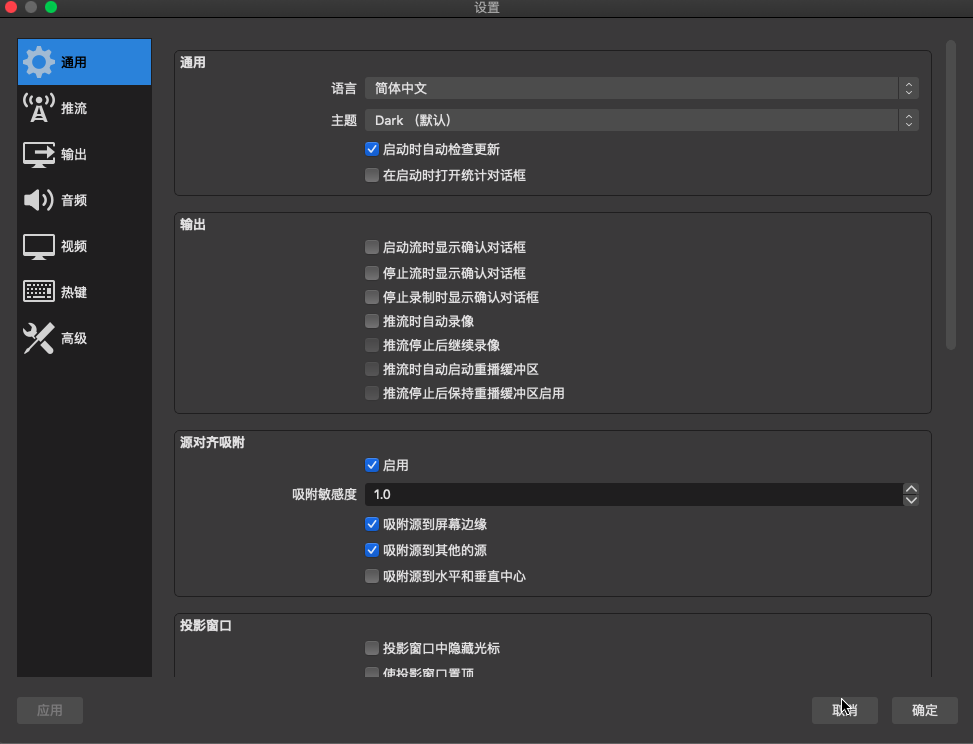
Task: Enable 启动流时显示确认对话框 checkbox
Action: pyautogui.click(x=372, y=247)
